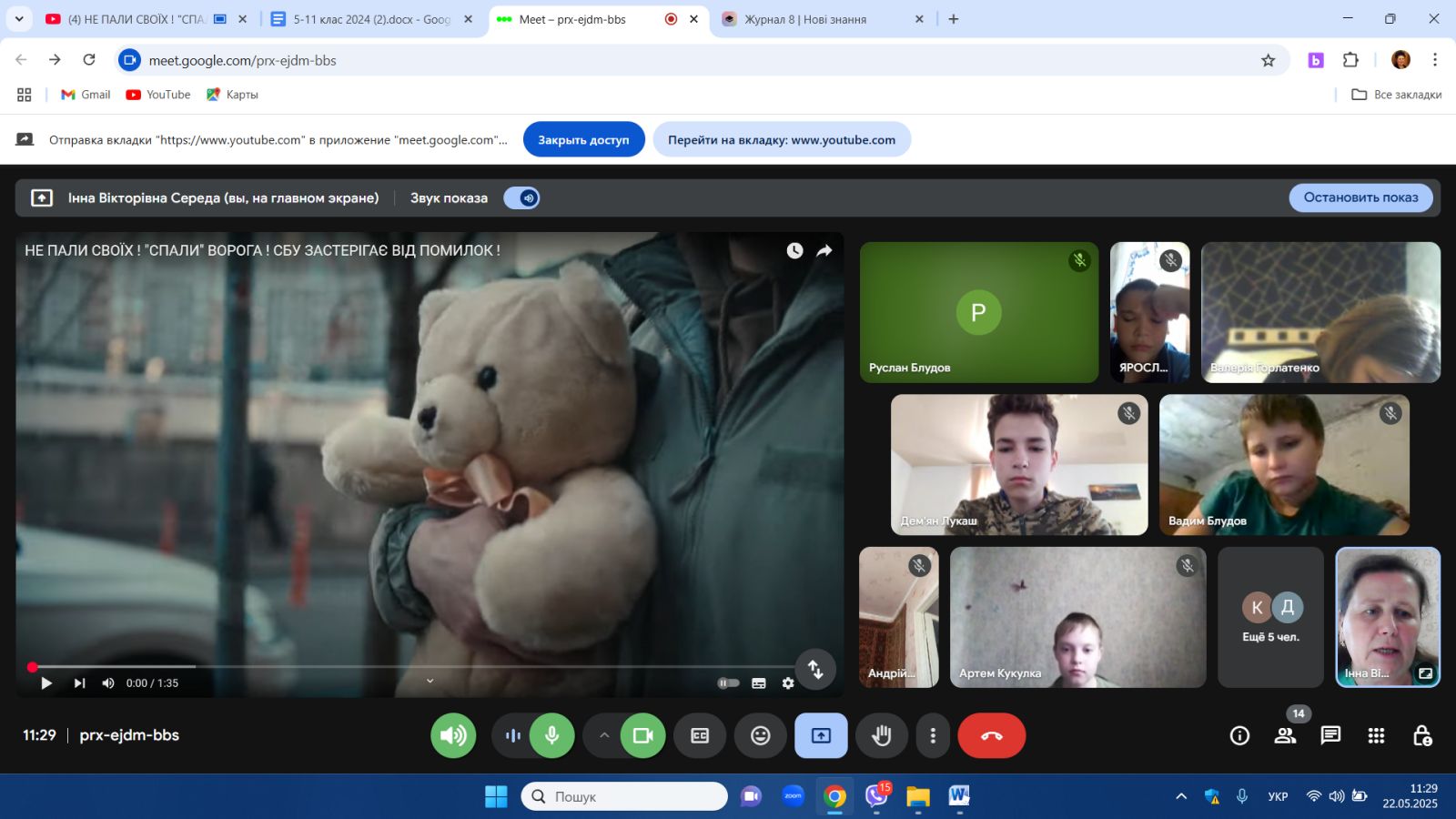This screenshot has width=1456, height=819.
Task: Click the Остановить показ button
Action: [1360, 197]
